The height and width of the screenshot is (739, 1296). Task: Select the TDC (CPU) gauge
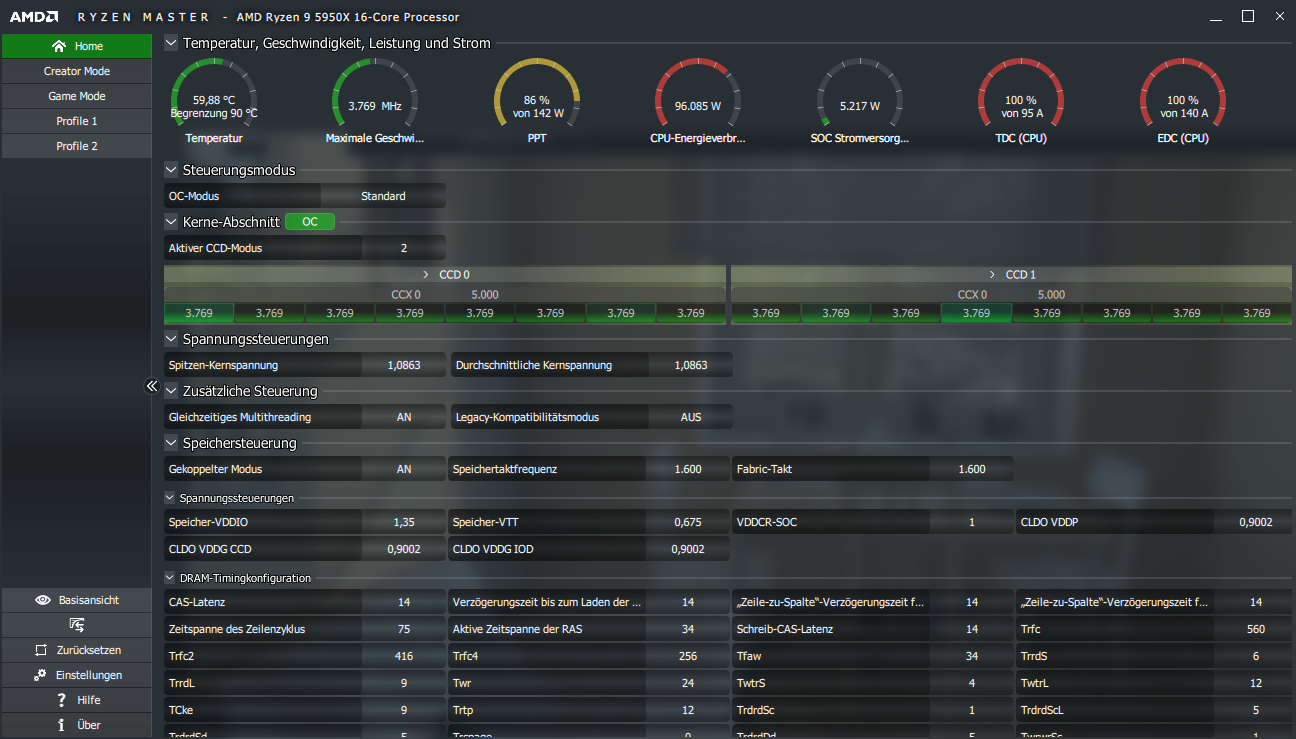point(1021,101)
